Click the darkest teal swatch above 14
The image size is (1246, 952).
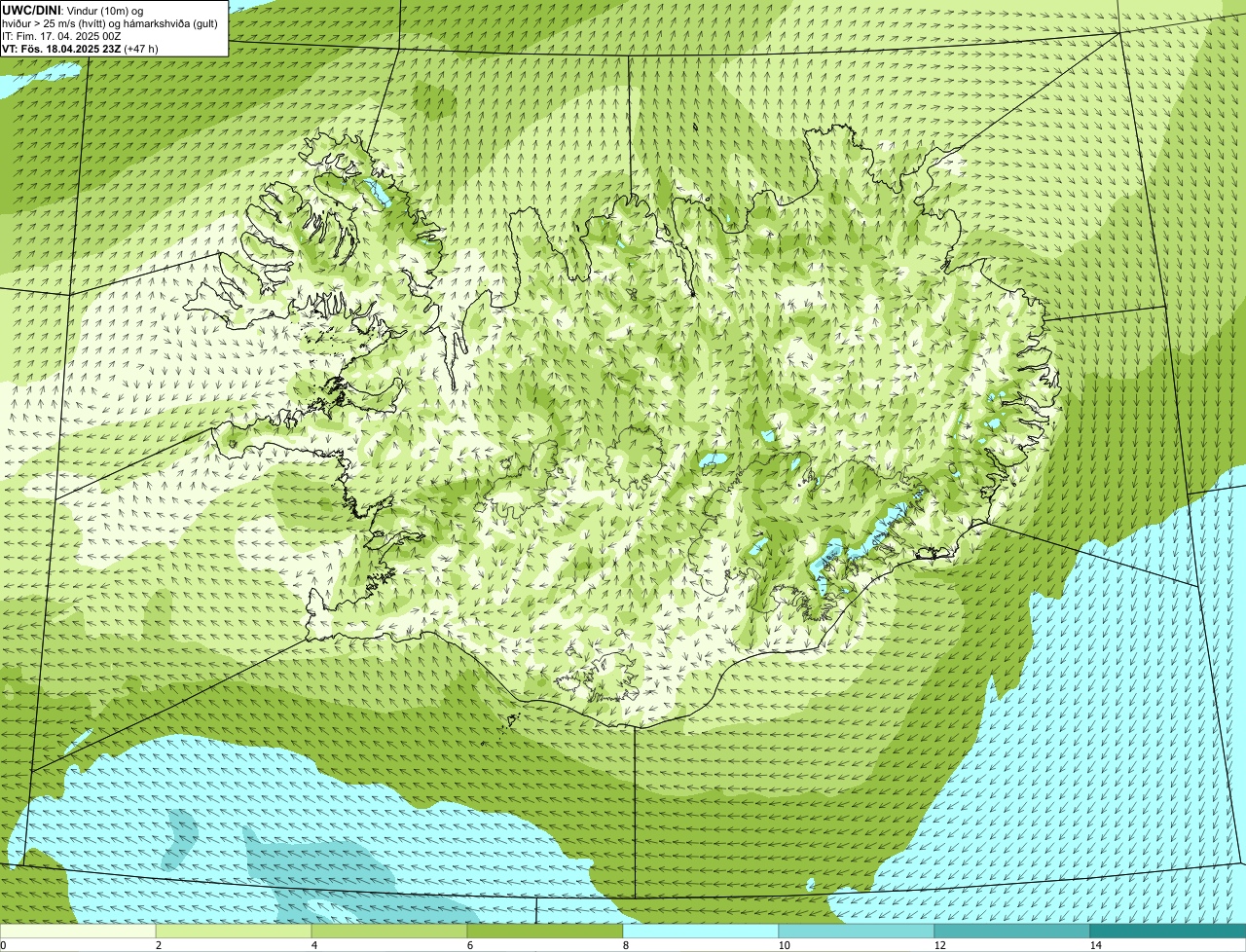(x=1168, y=931)
